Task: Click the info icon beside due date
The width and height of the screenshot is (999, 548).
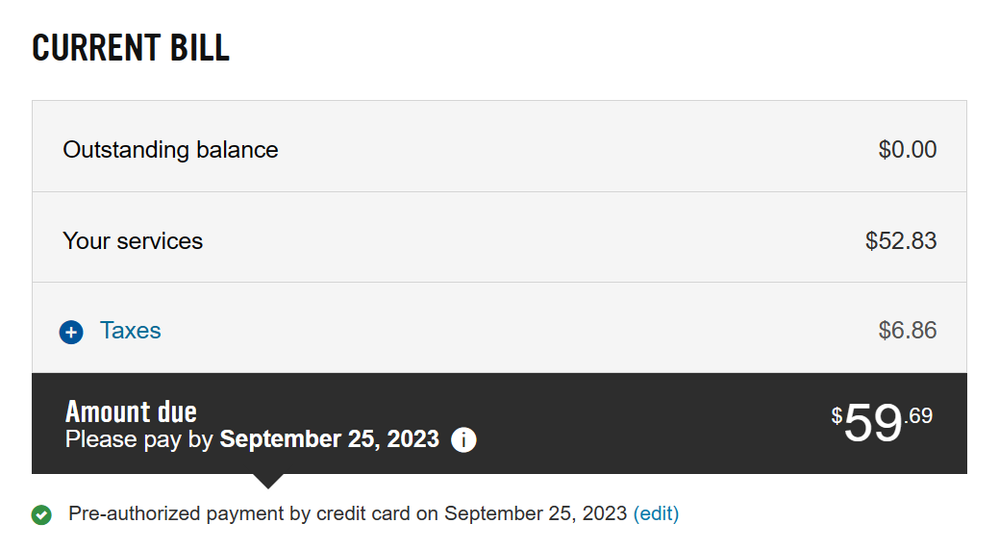Action: coord(463,440)
